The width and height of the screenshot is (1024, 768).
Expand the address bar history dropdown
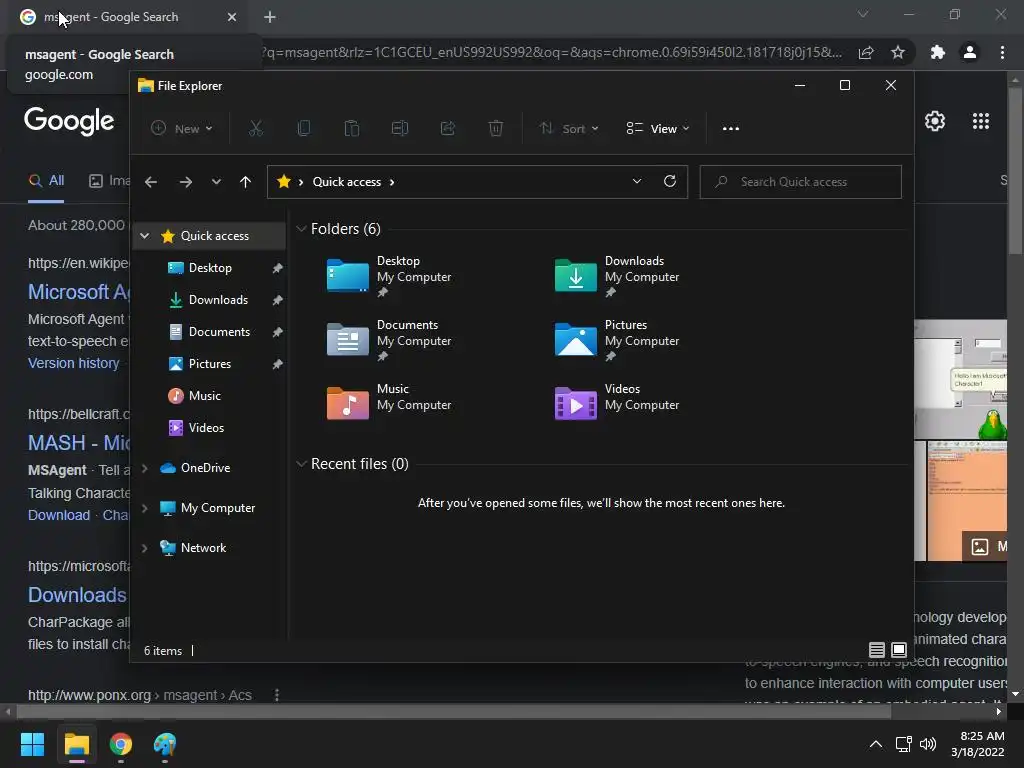[x=637, y=182]
